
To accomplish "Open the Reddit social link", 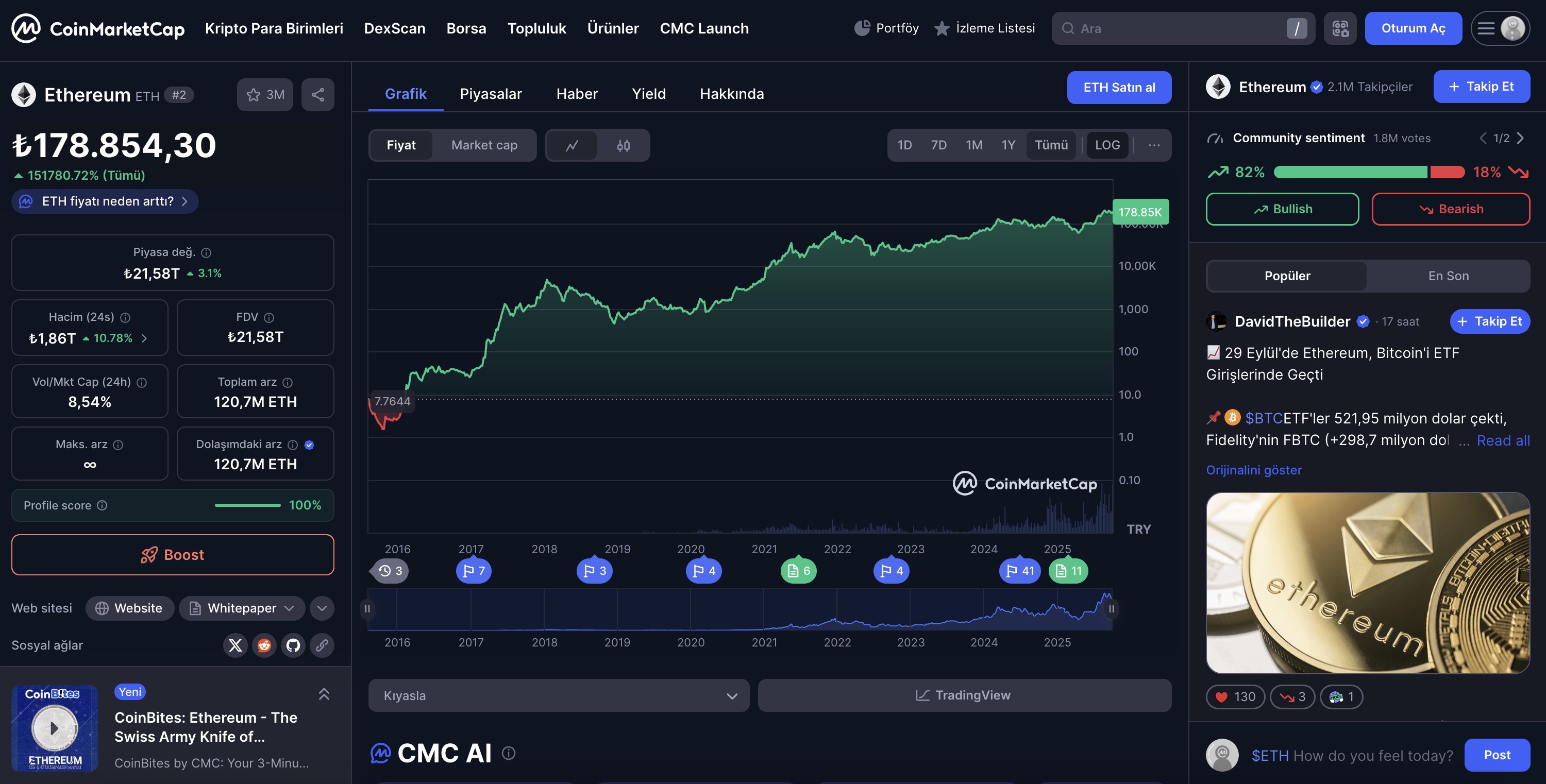I will coord(264,645).
